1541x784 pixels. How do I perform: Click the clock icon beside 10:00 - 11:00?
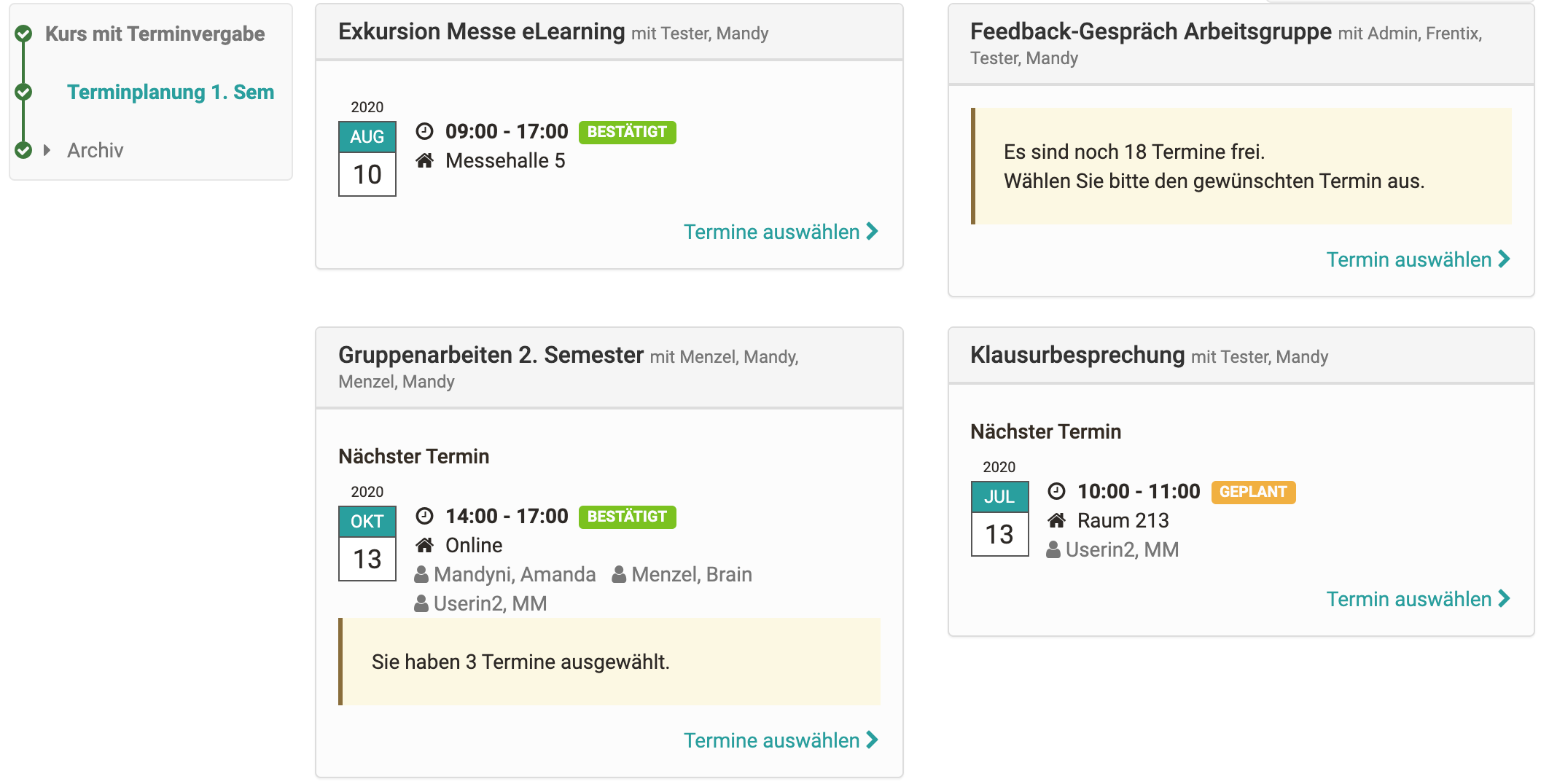(x=1057, y=492)
